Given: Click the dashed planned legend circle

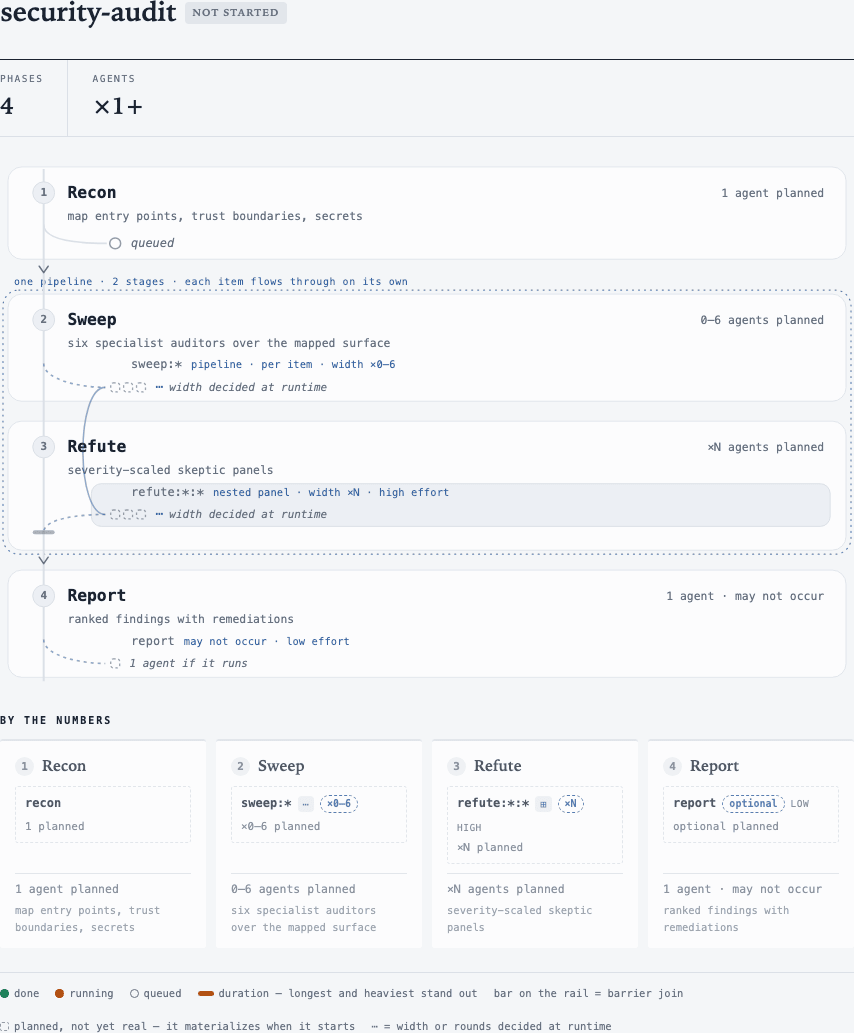Looking at the screenshot, I should point(5,1026).
